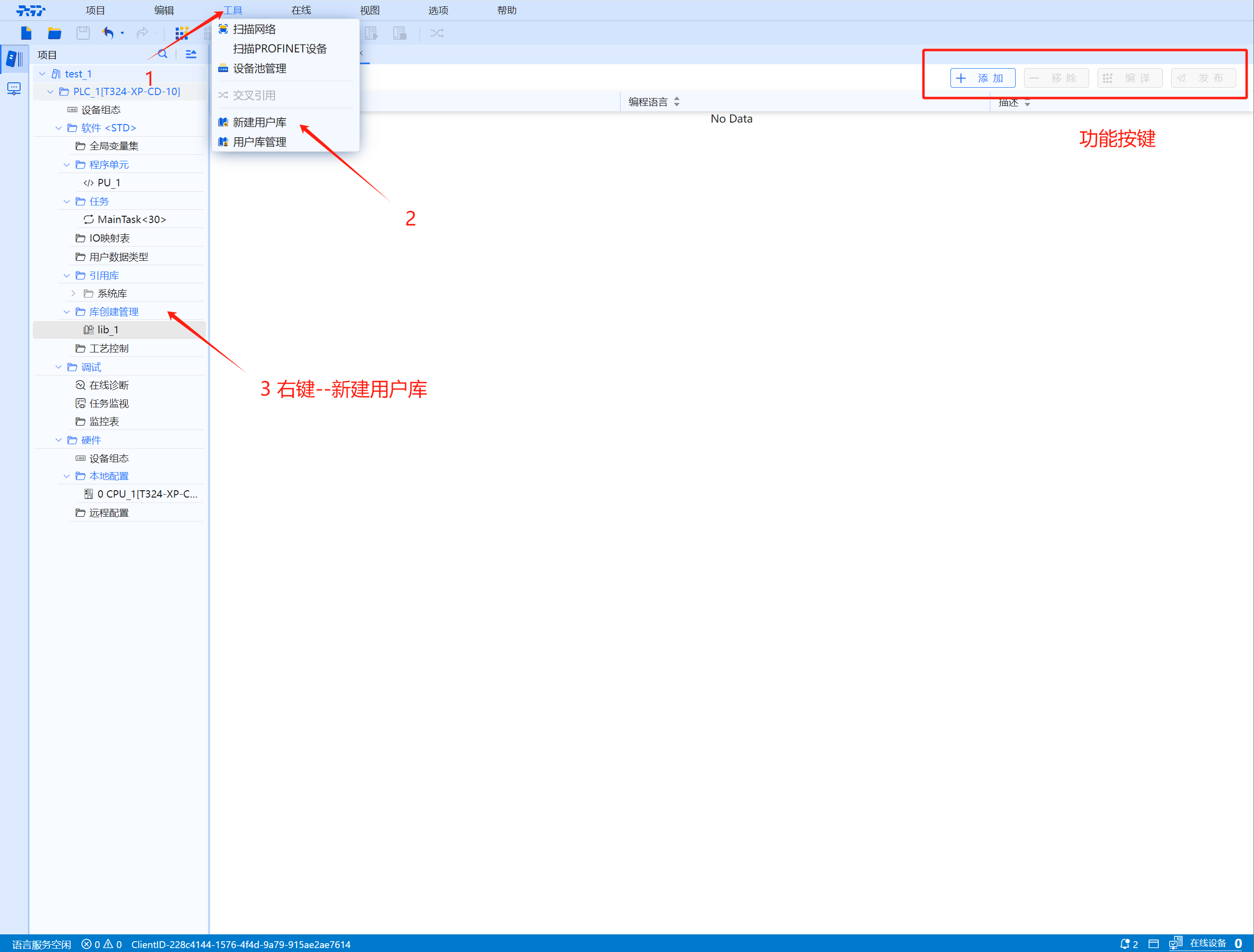
Task: Click the 添加 button
Action: 982,78
